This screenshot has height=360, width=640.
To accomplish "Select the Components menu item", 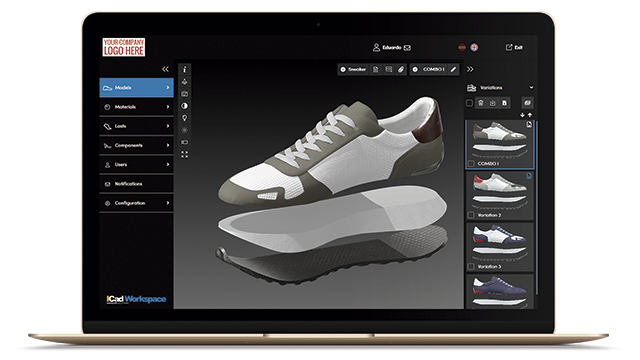I will tap(136, 145).
